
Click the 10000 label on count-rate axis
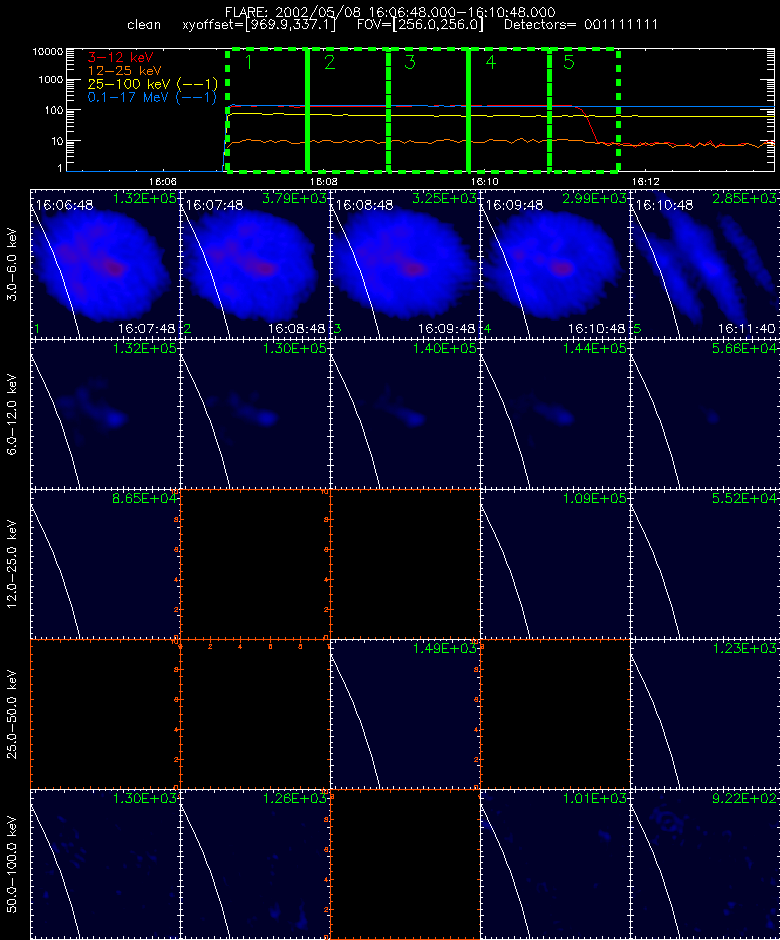point(48,52)
